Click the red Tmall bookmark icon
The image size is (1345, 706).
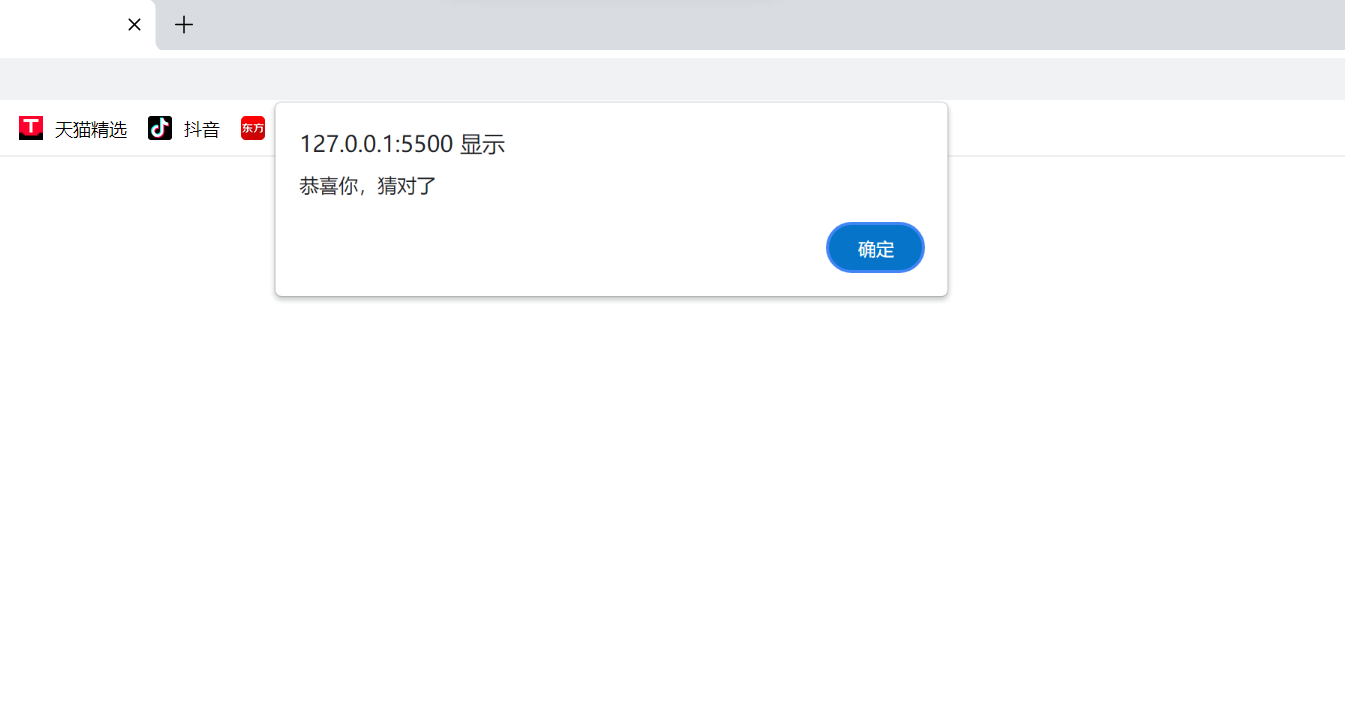pos(31,128)
